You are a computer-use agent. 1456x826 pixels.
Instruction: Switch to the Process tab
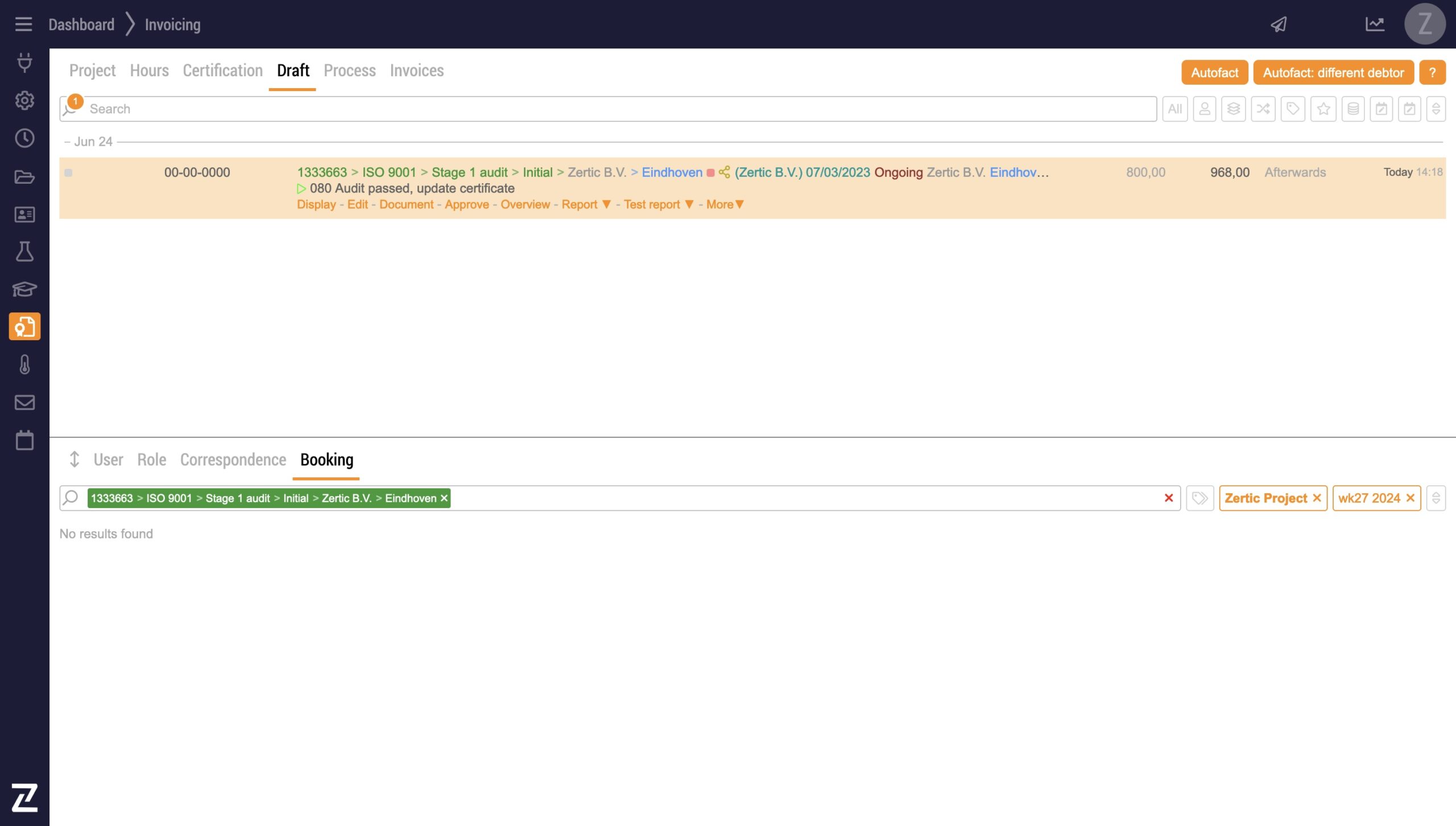[x=349, y=71]
